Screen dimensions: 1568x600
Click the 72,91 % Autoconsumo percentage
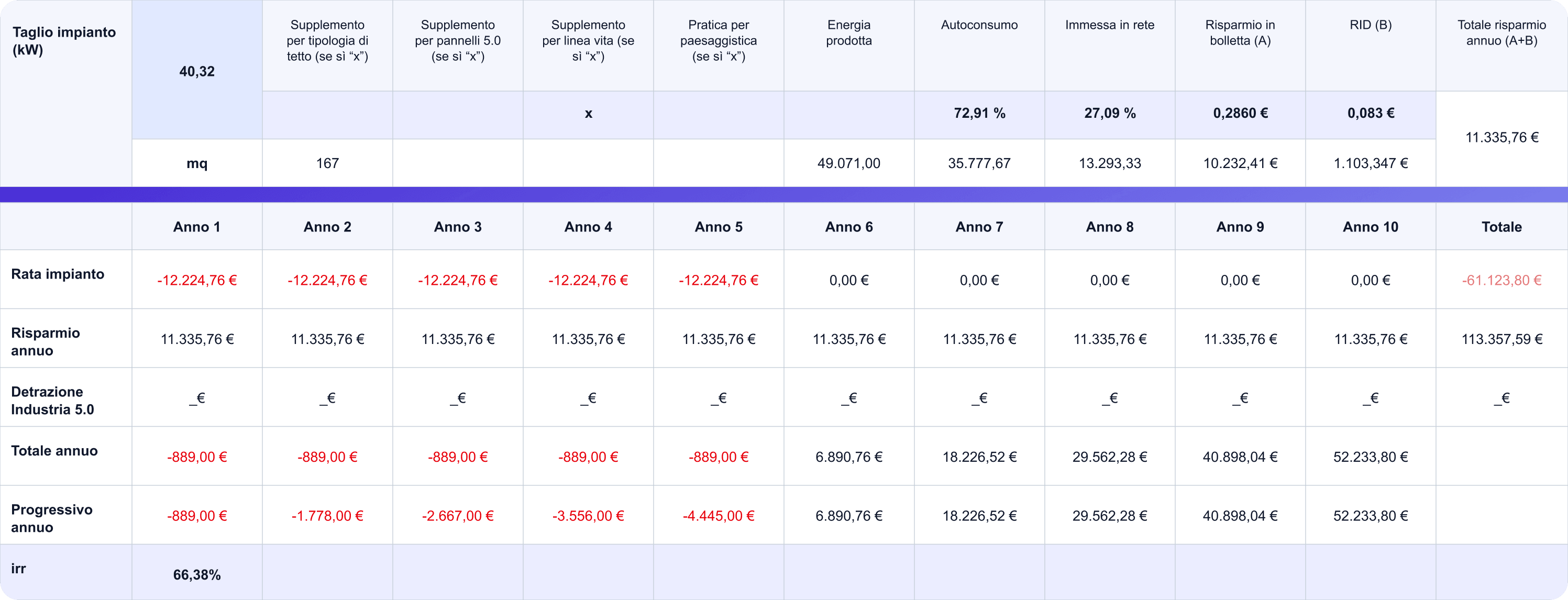click(979, 113)
